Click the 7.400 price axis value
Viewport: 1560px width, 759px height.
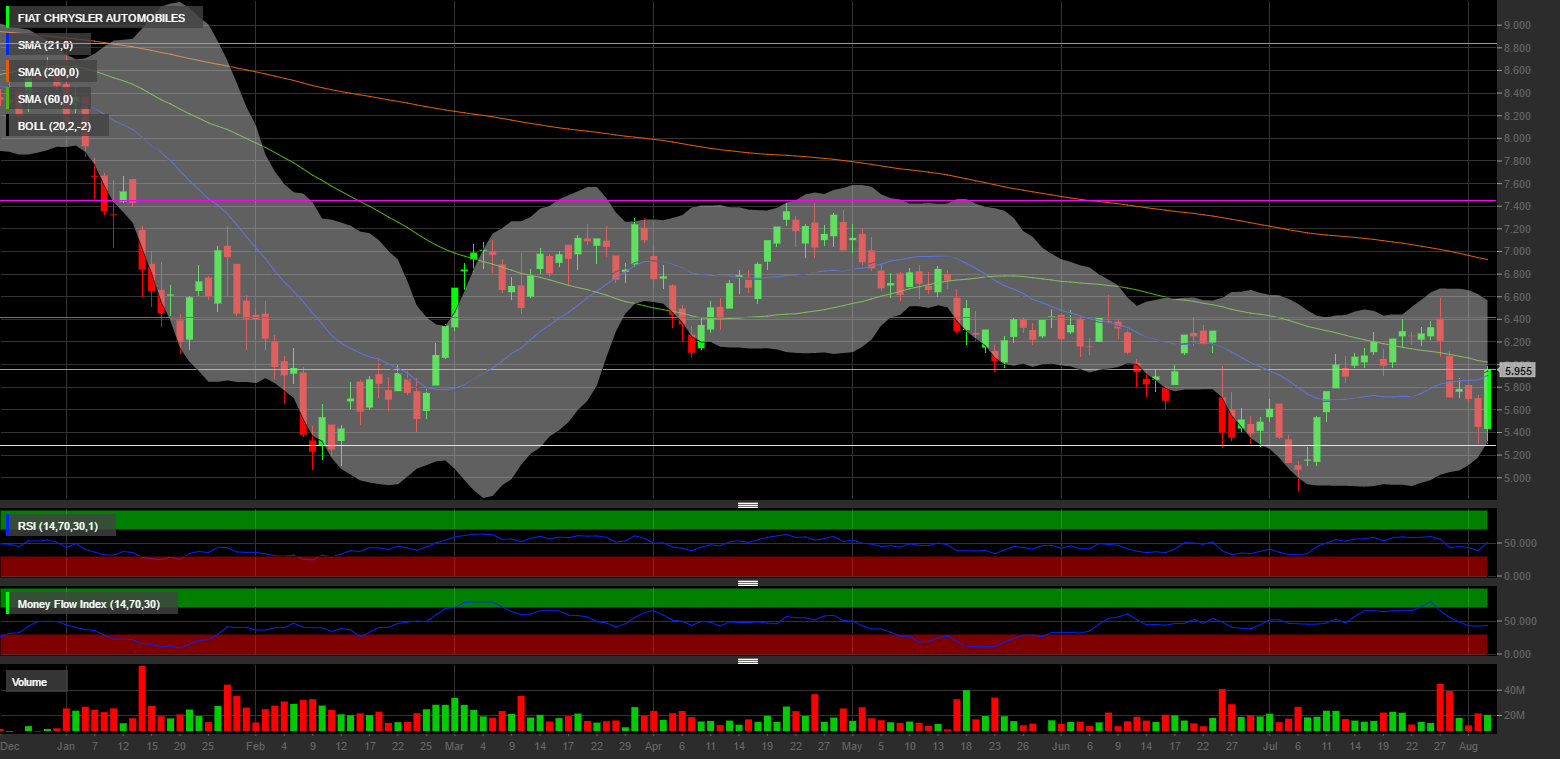pyautogui.click(x=1517, y=206)
